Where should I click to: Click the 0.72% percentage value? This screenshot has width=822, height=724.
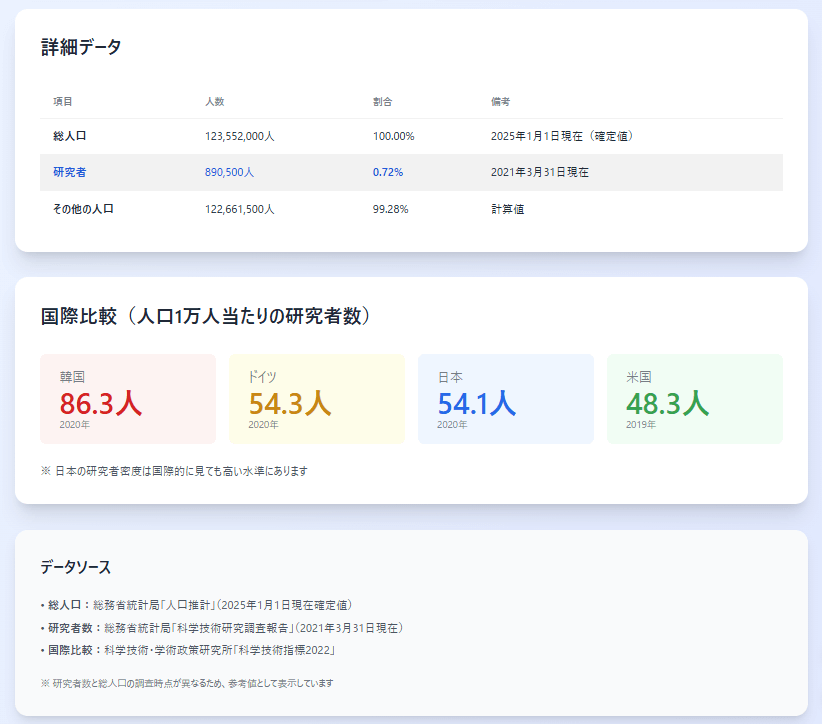(x=388, y=172)
